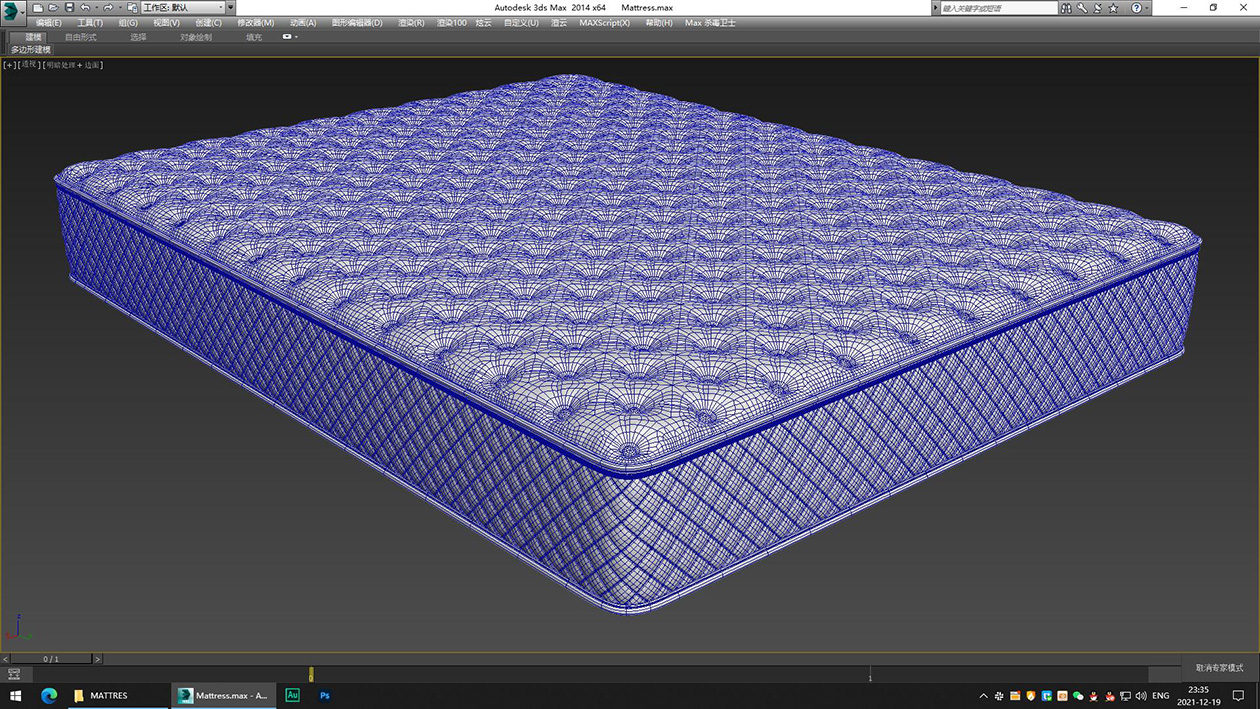Open the Max 杀毒卫士 menu
1260x709 pixels.
coord(710,23)
